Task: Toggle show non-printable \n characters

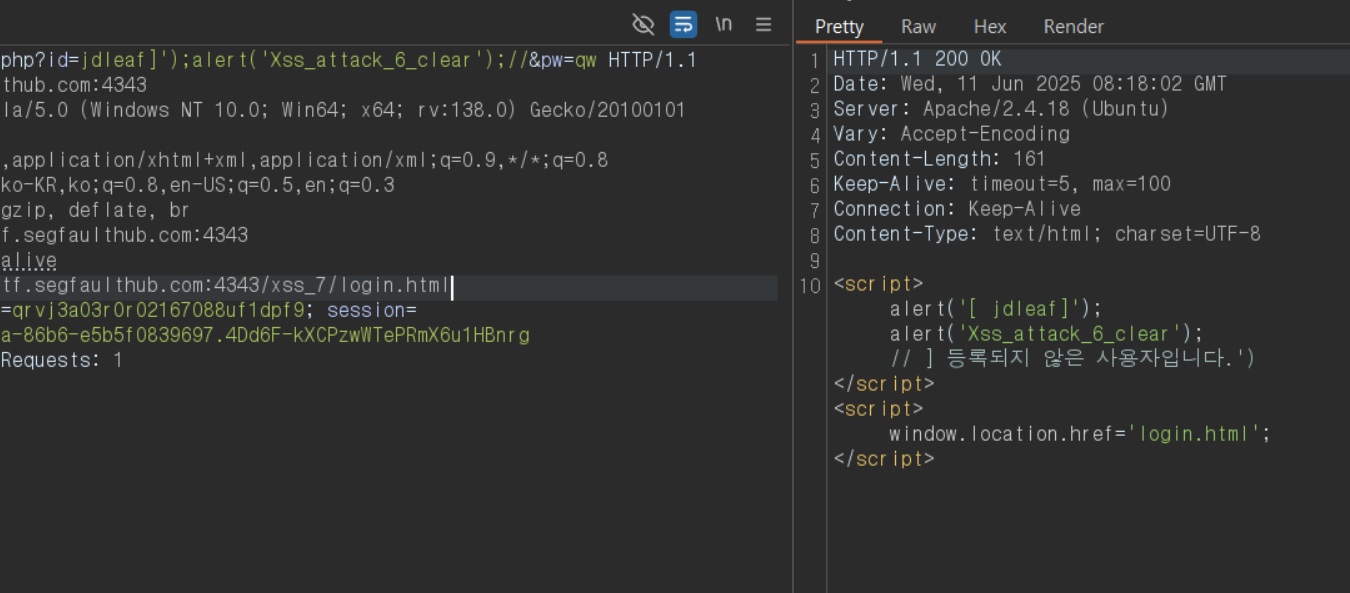Action: point(723,24)
